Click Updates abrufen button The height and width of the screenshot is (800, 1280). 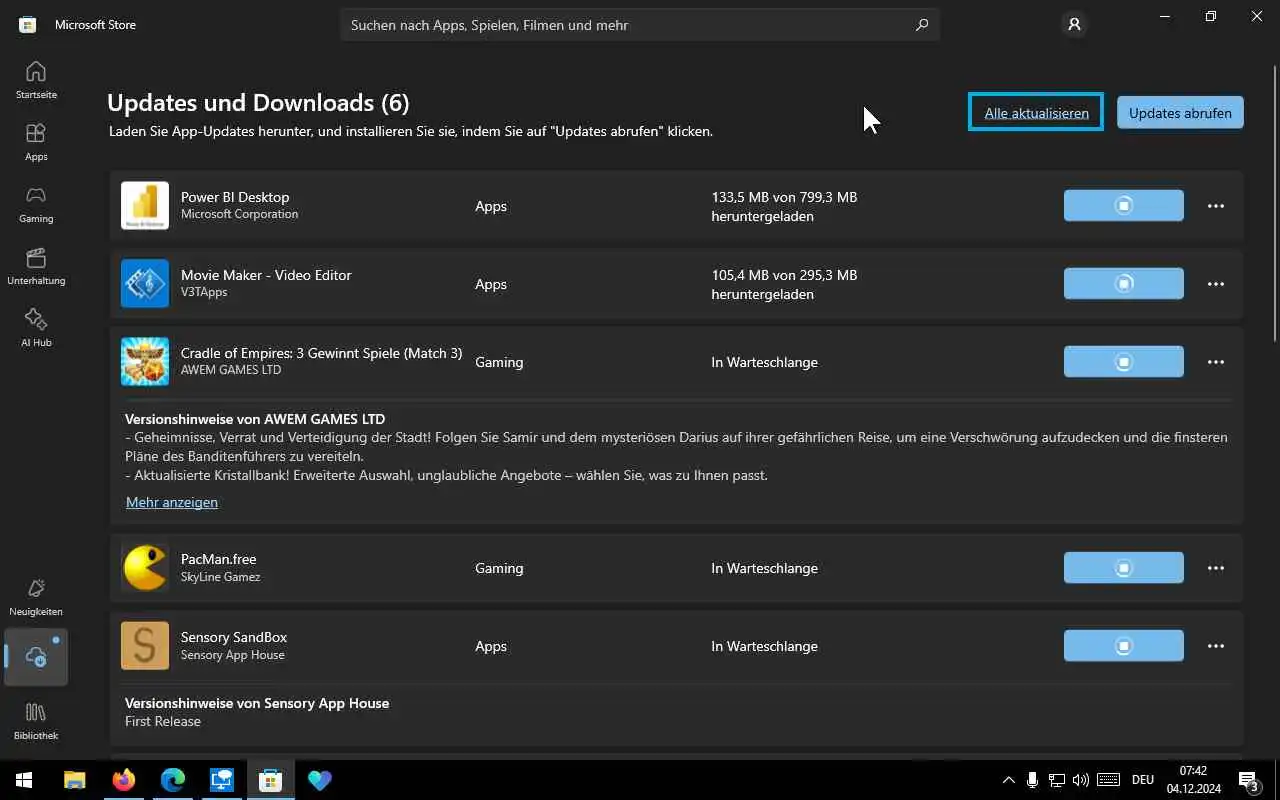[x=1180, y=113]
